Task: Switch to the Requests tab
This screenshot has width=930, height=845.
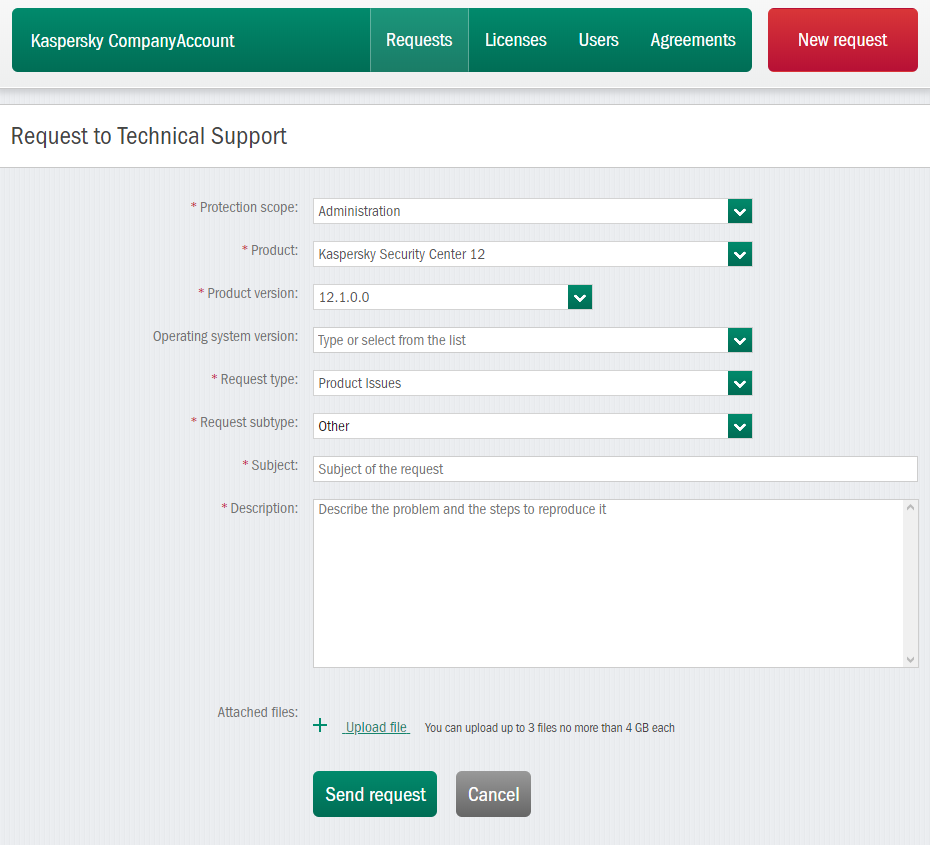Action: 419,40
